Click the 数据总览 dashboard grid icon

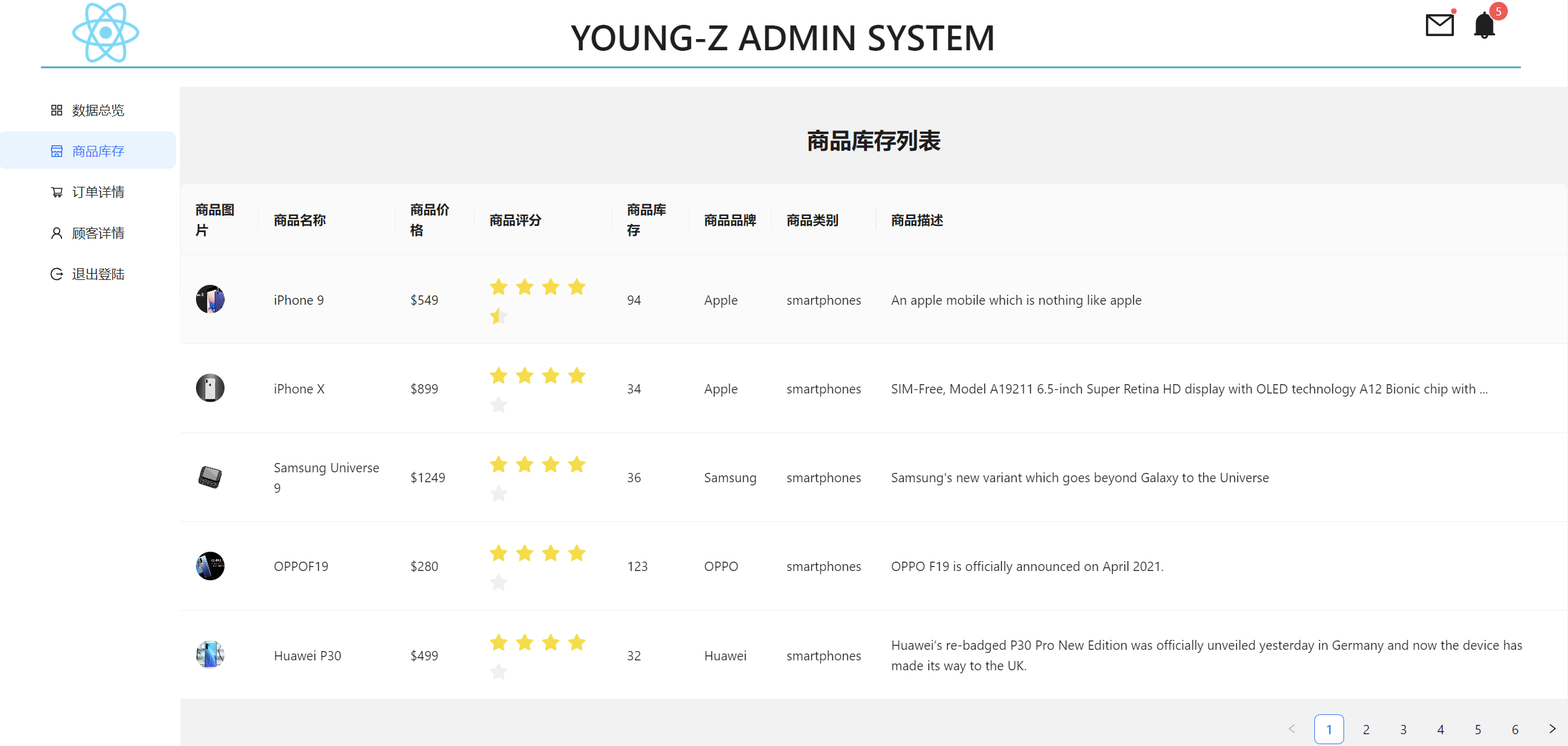(56, 110)
